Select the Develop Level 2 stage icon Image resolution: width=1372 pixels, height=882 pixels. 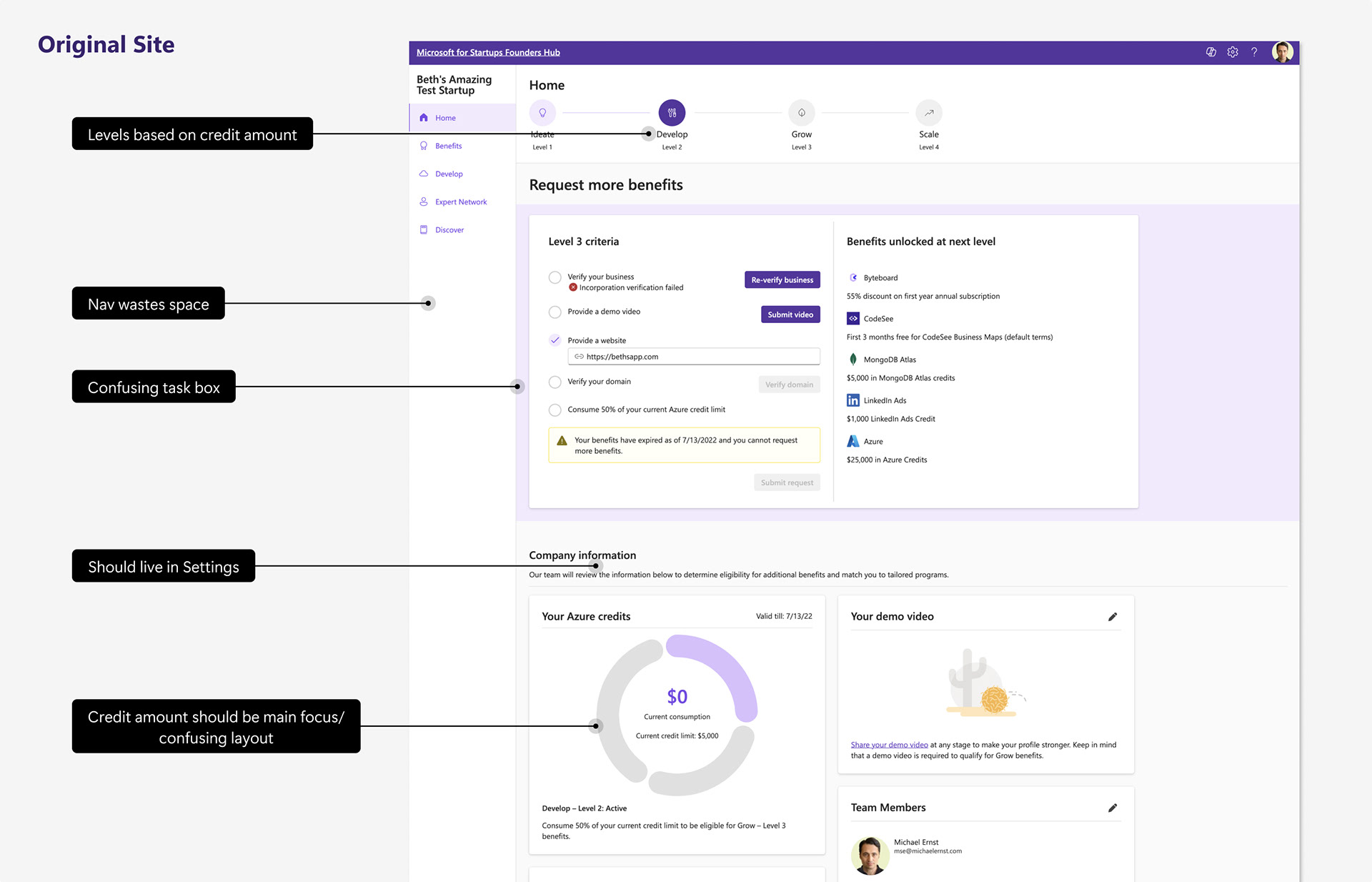[672, 113]
